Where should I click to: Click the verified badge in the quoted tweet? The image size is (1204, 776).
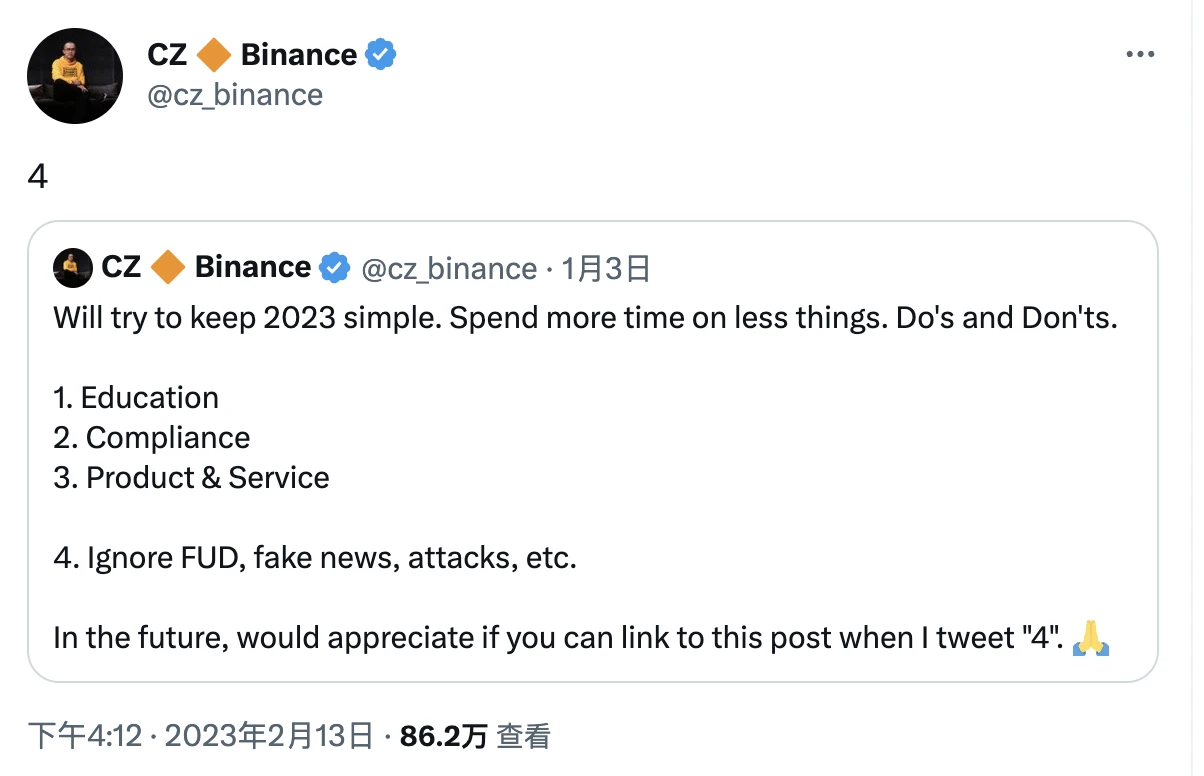(x=335, y=267)
